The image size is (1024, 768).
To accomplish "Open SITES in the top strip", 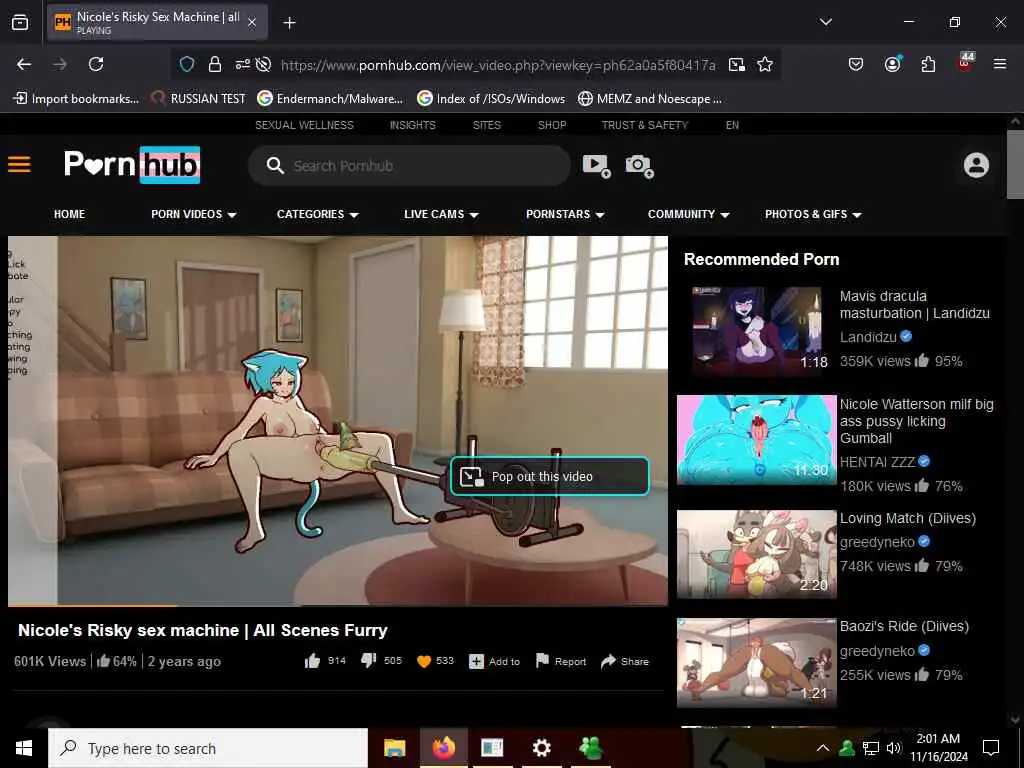I will pyautogui.click(x=487, y=125).
